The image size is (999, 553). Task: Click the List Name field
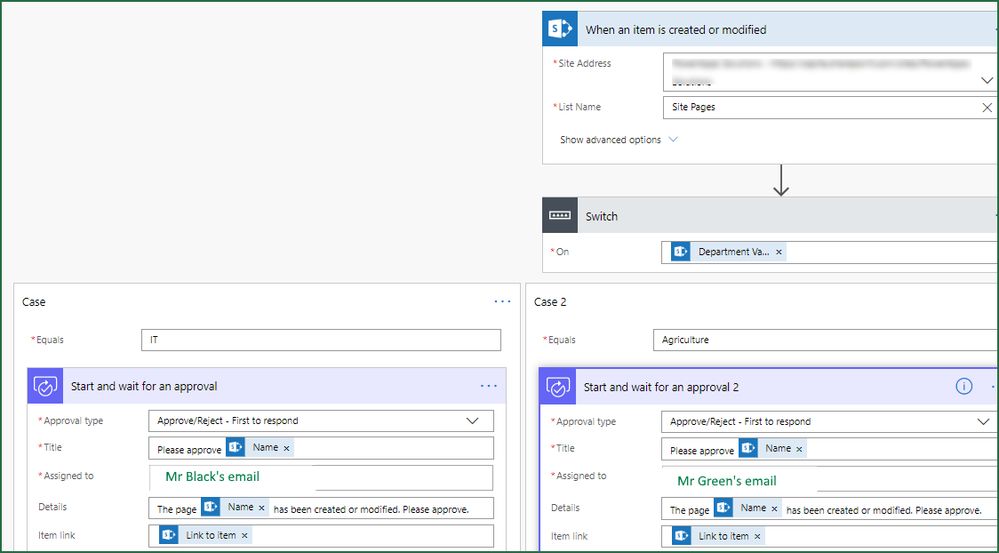(830, 107)
